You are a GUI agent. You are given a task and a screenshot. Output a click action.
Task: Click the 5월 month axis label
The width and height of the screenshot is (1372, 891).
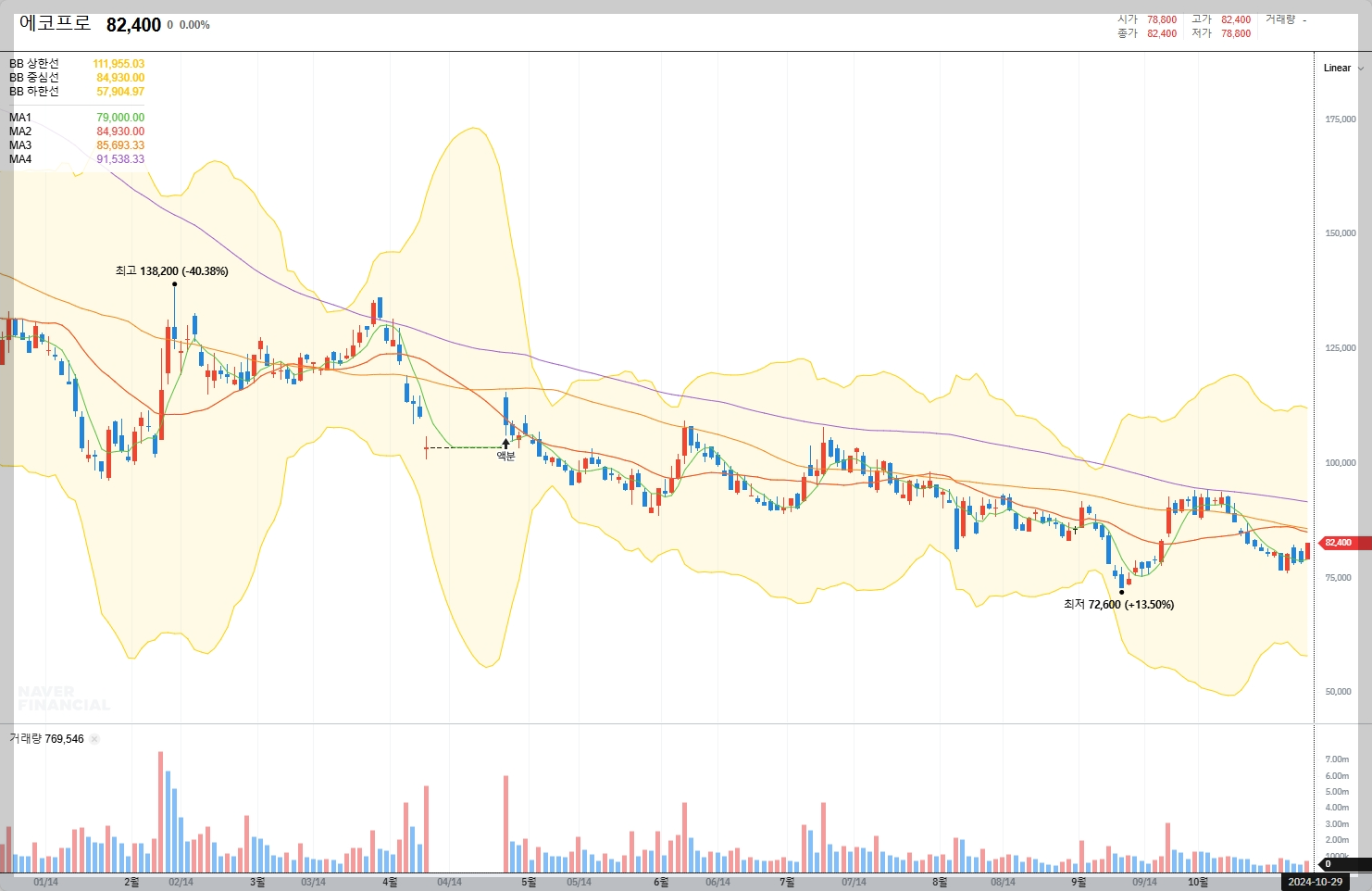click(x=529, y=882)
